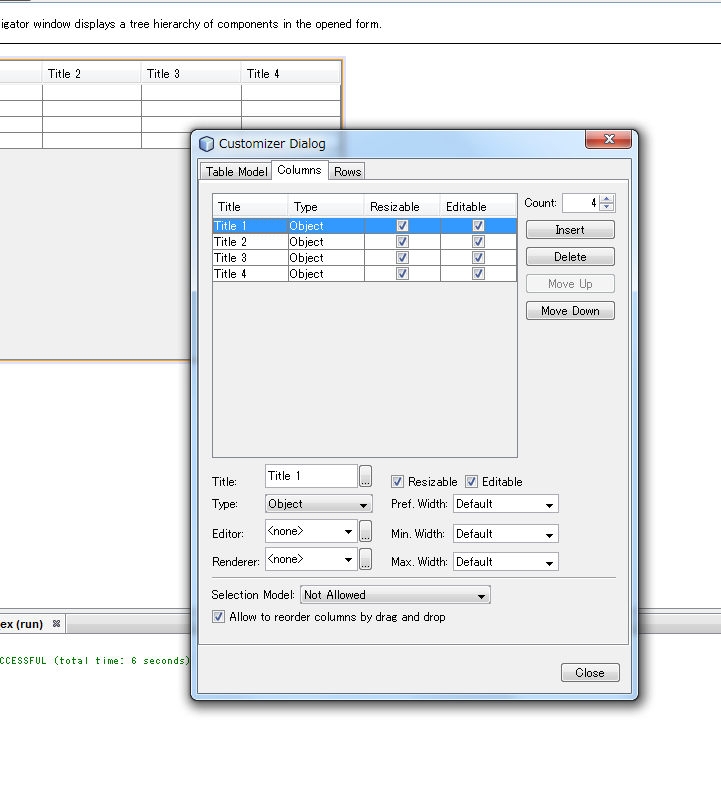Click the Title 2 header in form table

pyautogui.click(x=91, y=74)
